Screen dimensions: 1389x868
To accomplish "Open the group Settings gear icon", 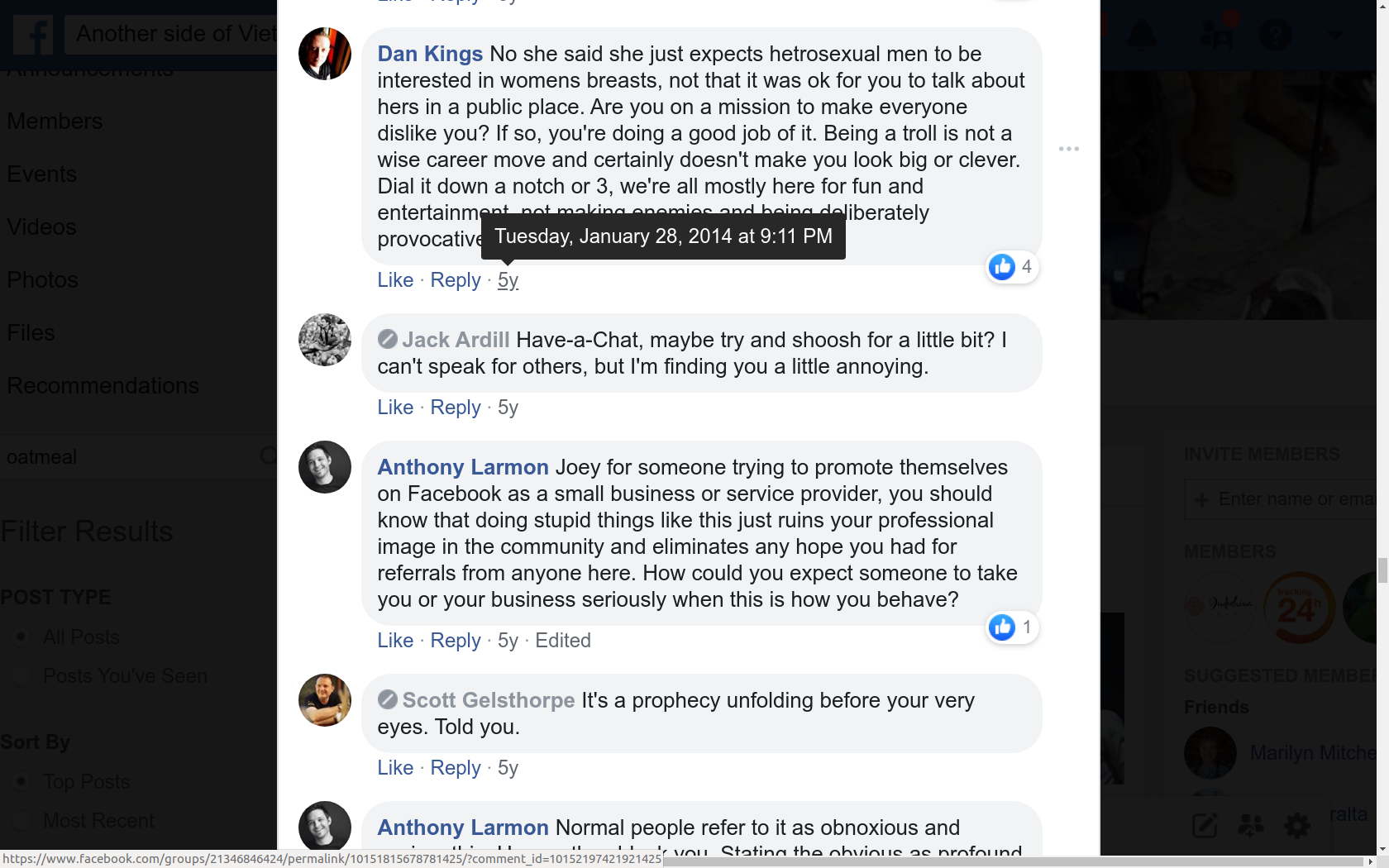I will click(1296, 825).
